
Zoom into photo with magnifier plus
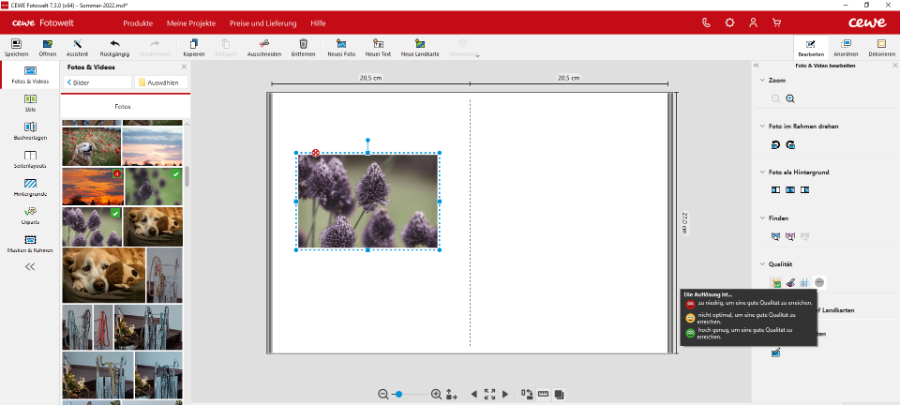(790, 99)
